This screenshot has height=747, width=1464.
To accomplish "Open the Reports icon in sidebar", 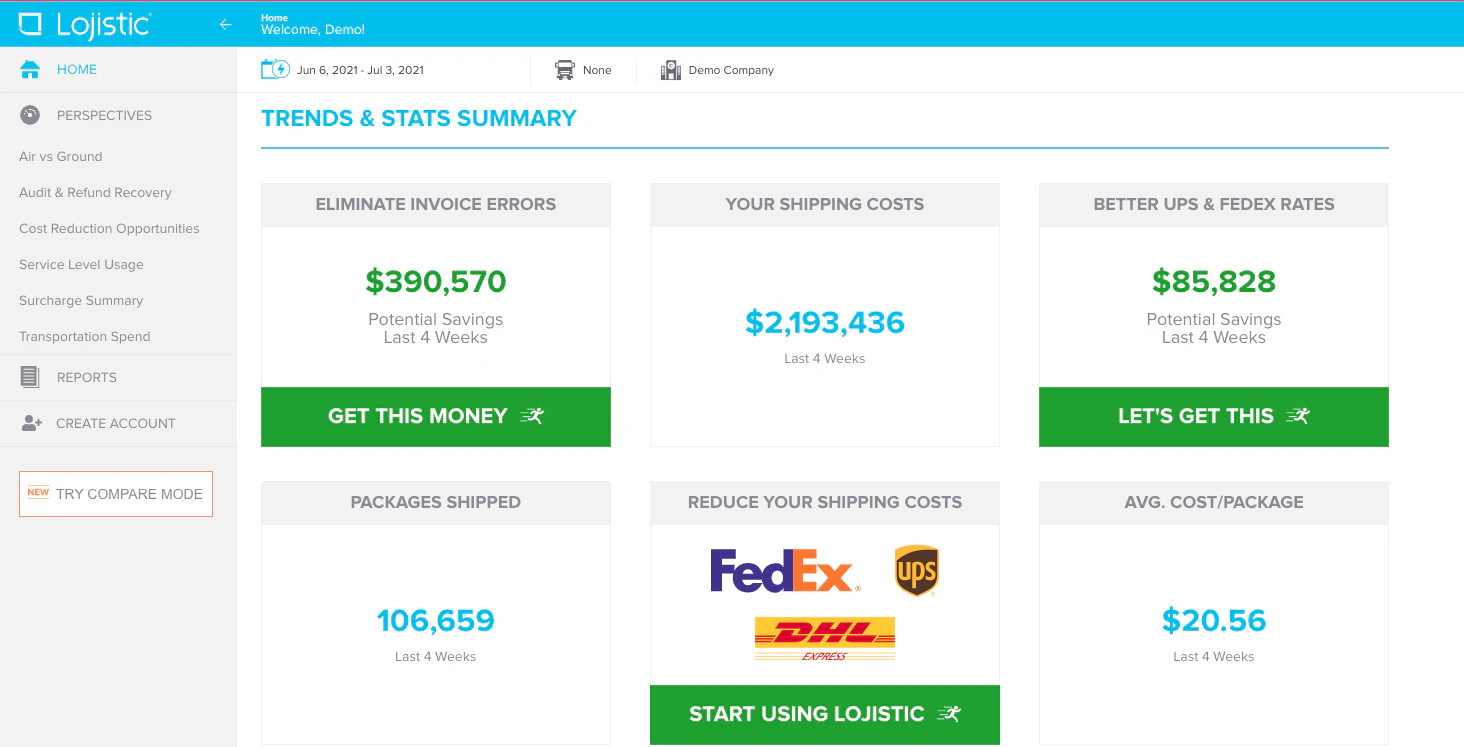I will pos(29,377).
